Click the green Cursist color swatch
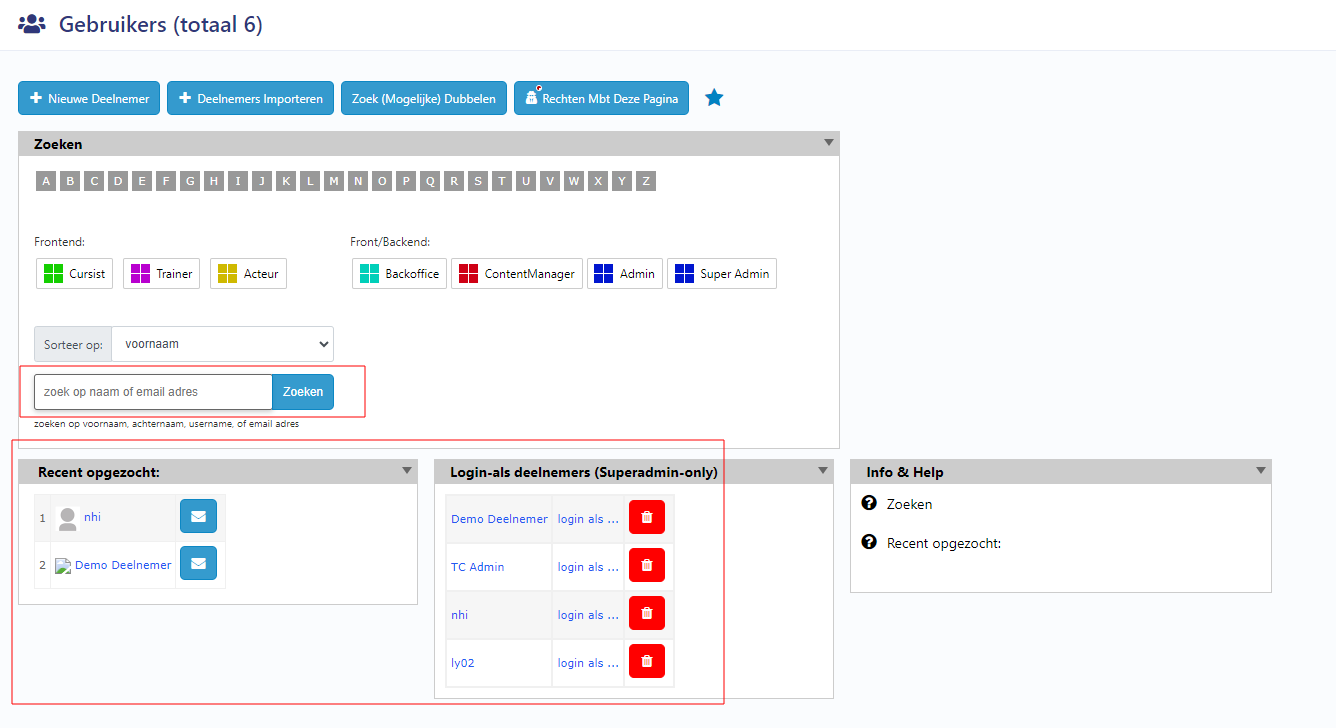 (53, 274)
